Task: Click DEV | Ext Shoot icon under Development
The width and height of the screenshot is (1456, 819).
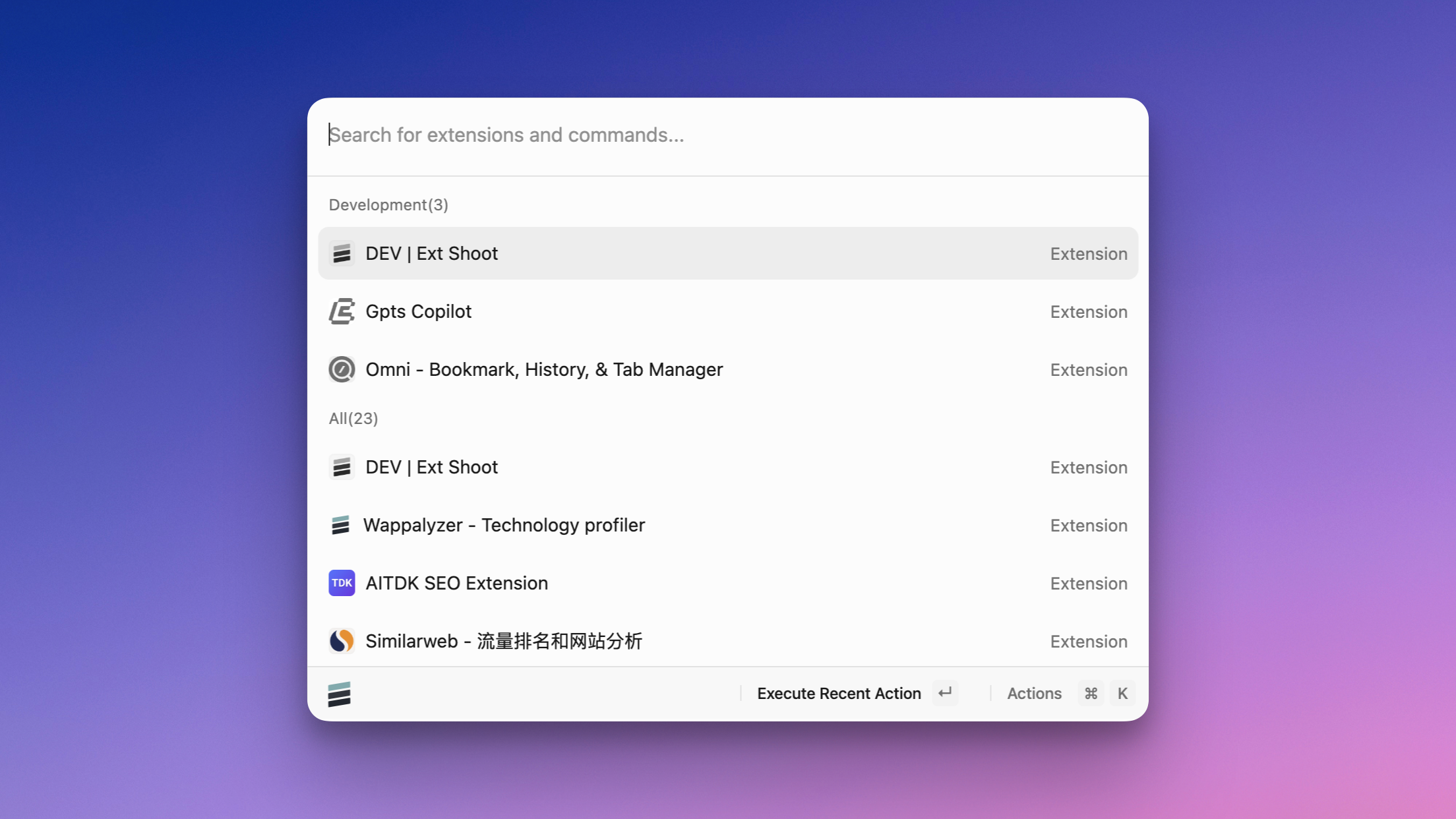Action: pos(342,253)
